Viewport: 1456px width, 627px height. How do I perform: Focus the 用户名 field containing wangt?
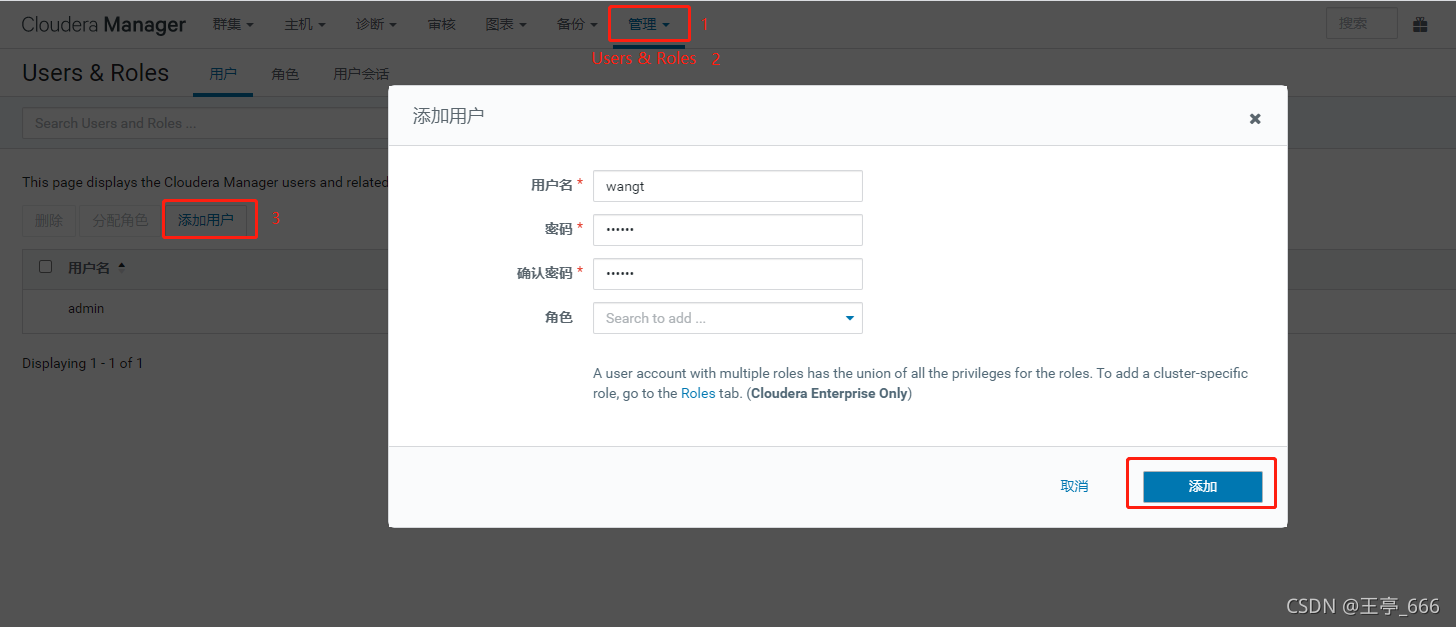(x=728, y=186)
